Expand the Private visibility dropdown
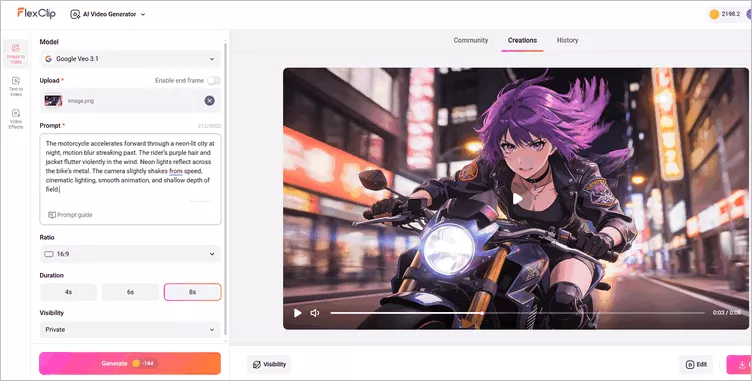Screen dimensions: 752x381 pos(130,330)
